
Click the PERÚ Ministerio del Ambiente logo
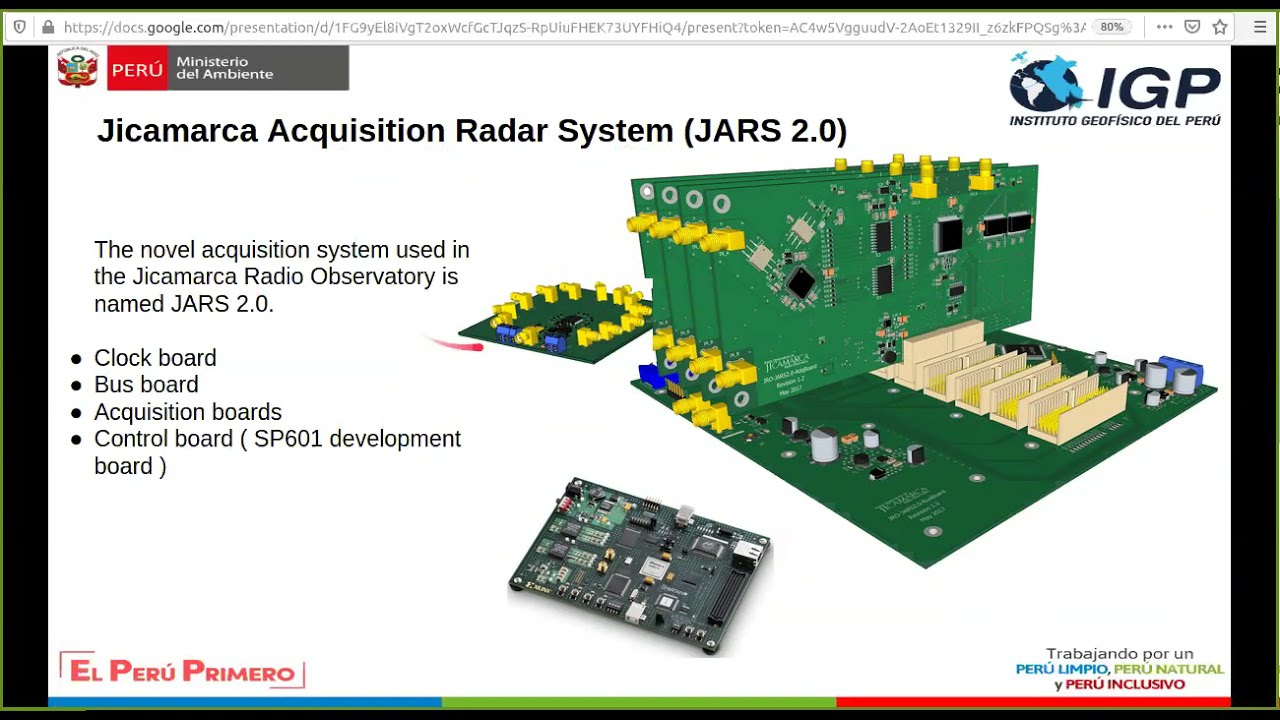(x=203, y=68)
